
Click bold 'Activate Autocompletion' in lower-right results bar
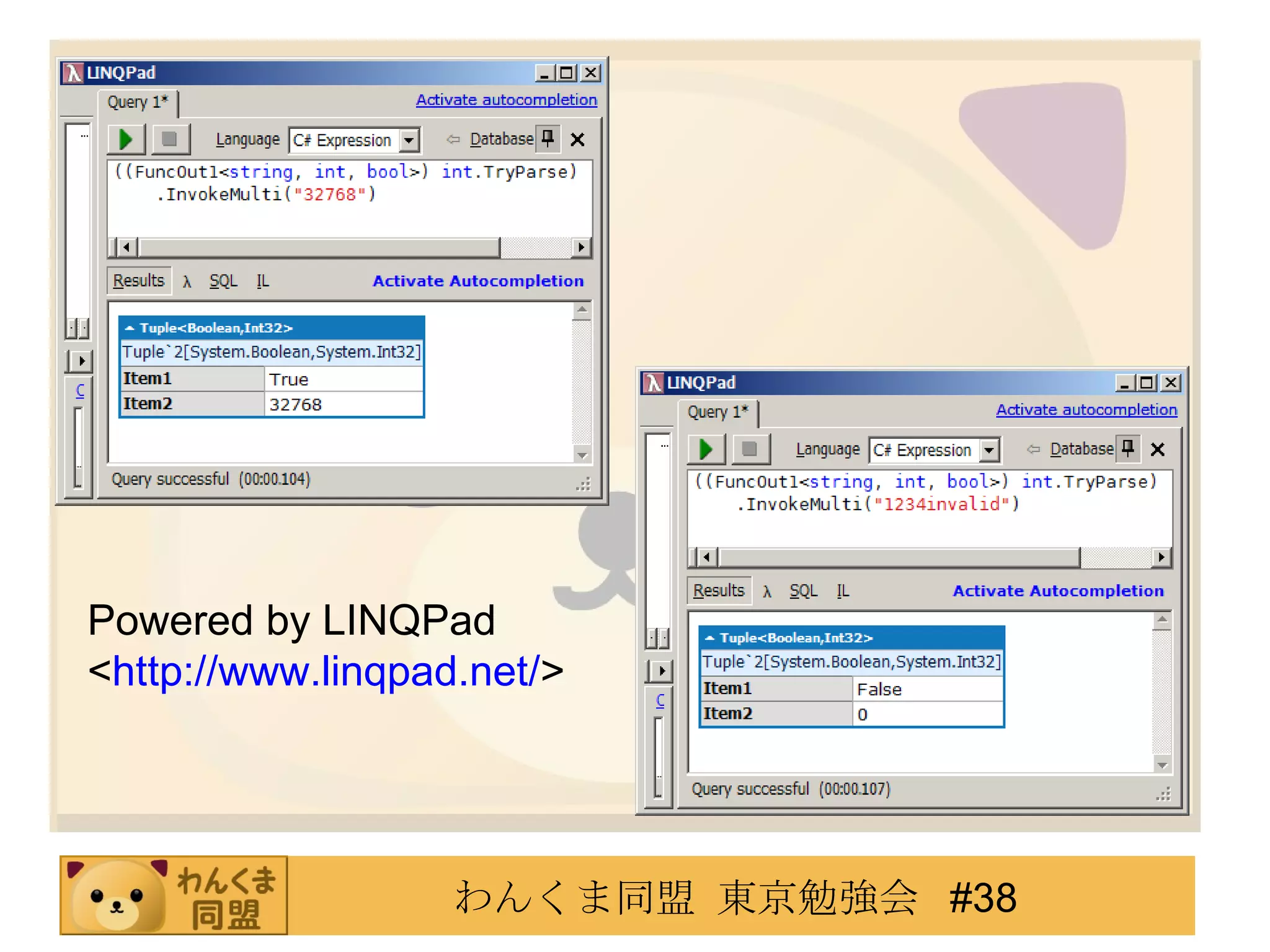1059,591
